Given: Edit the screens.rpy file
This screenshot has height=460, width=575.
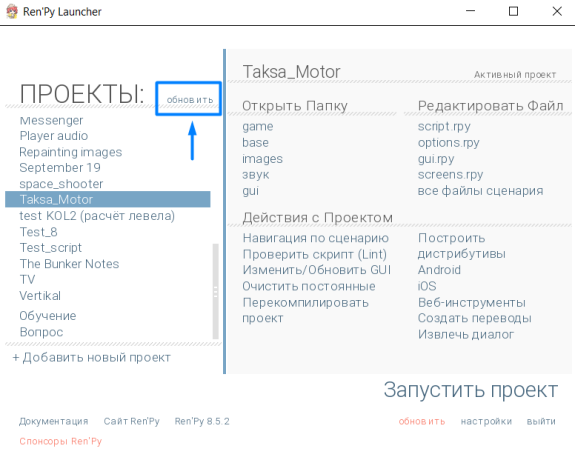Looking at the screenshot, I should click(x=450, y=175).
